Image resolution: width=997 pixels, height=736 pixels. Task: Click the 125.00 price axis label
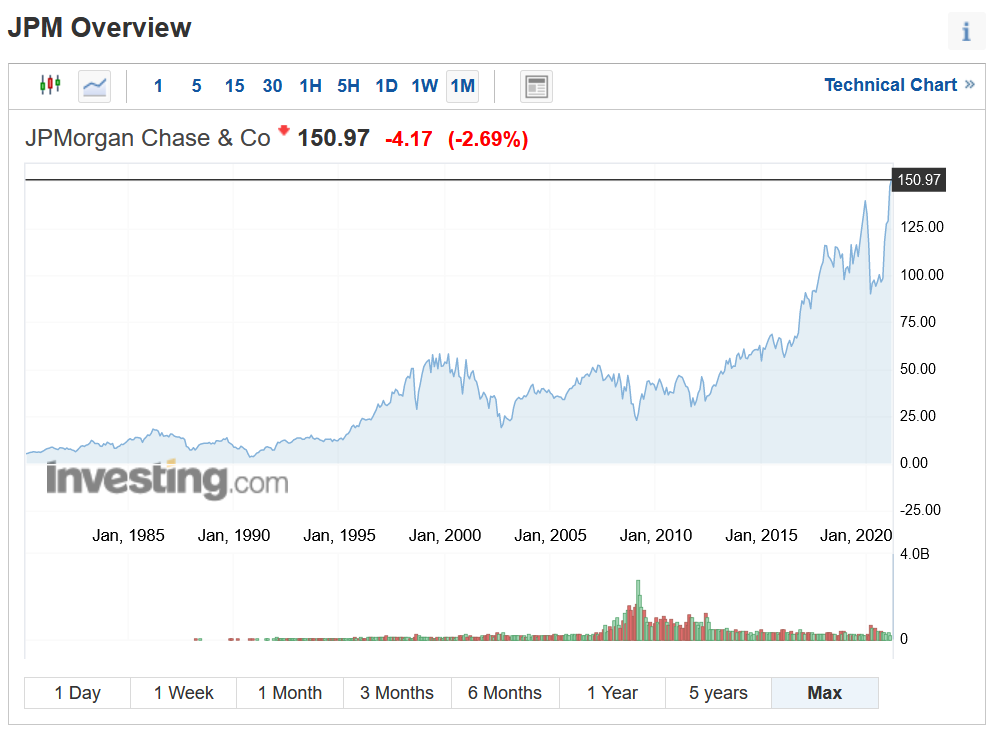pos(922,227)
